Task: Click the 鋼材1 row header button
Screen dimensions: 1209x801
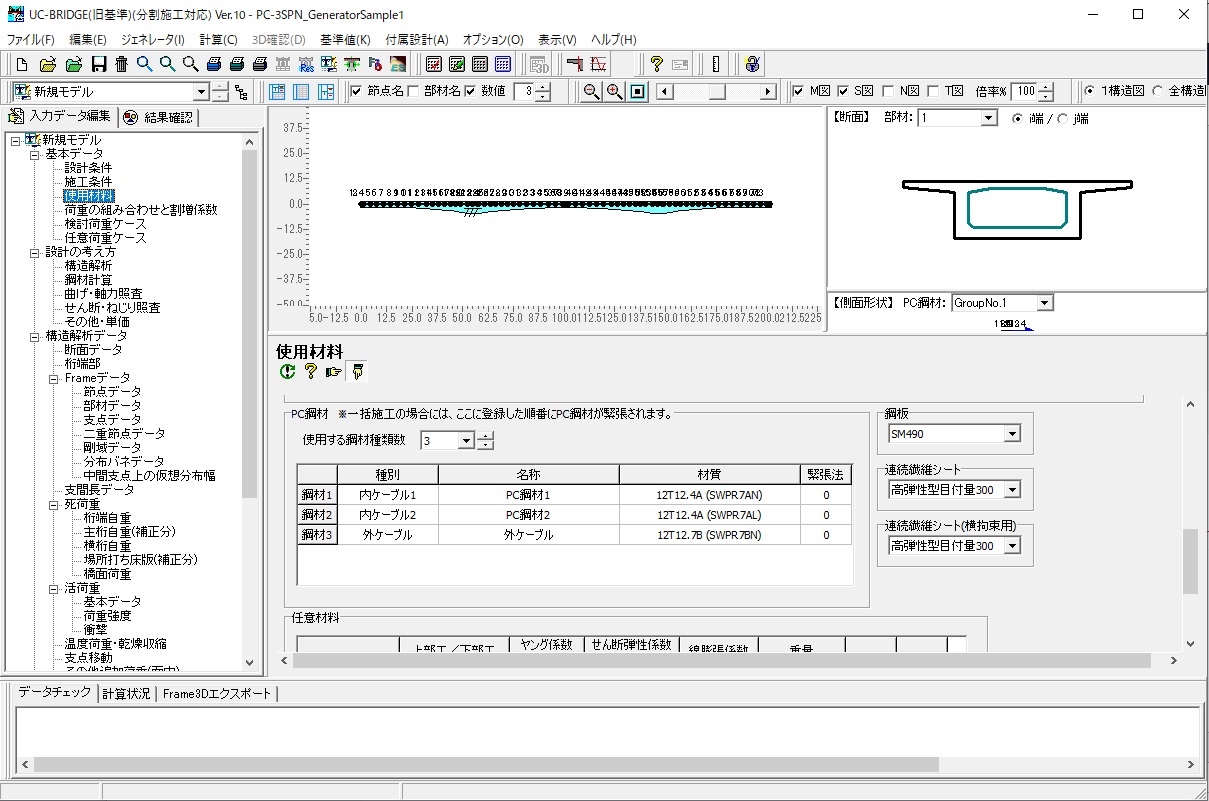Action: tap(317, 495)
